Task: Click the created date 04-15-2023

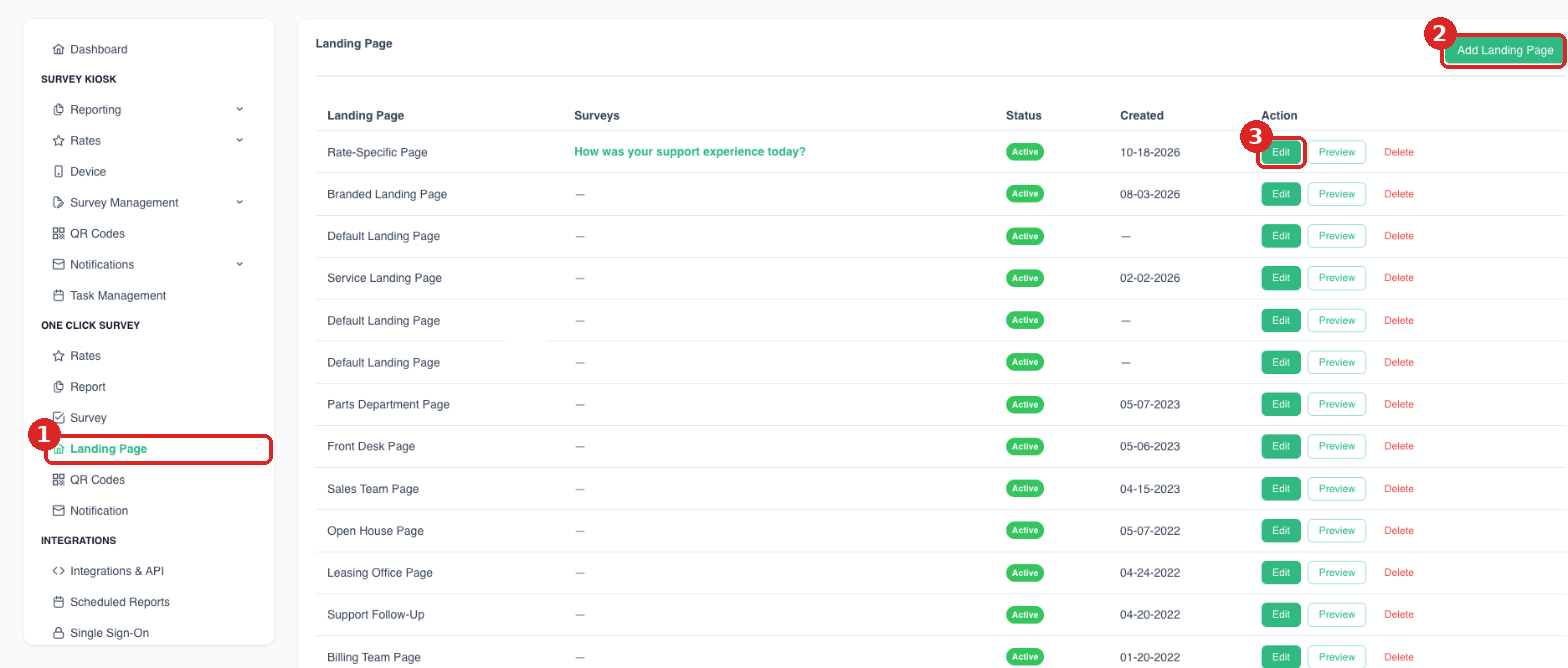Action: [x=1150, y=489]
